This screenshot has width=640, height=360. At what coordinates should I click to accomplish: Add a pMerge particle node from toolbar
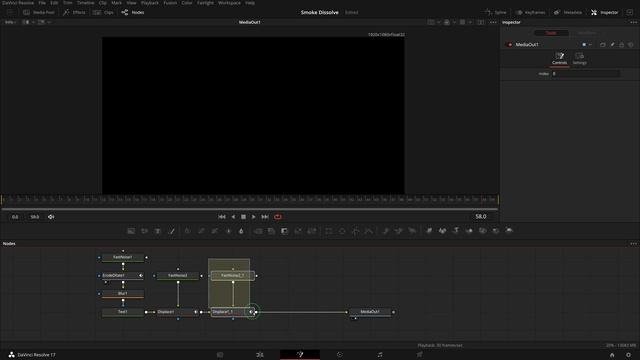point(399,231)
